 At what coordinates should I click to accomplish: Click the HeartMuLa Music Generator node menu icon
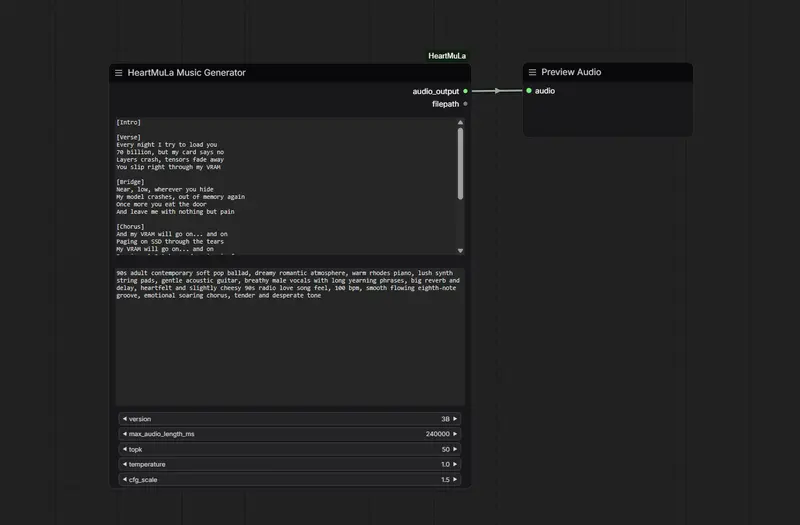(119, 73)
